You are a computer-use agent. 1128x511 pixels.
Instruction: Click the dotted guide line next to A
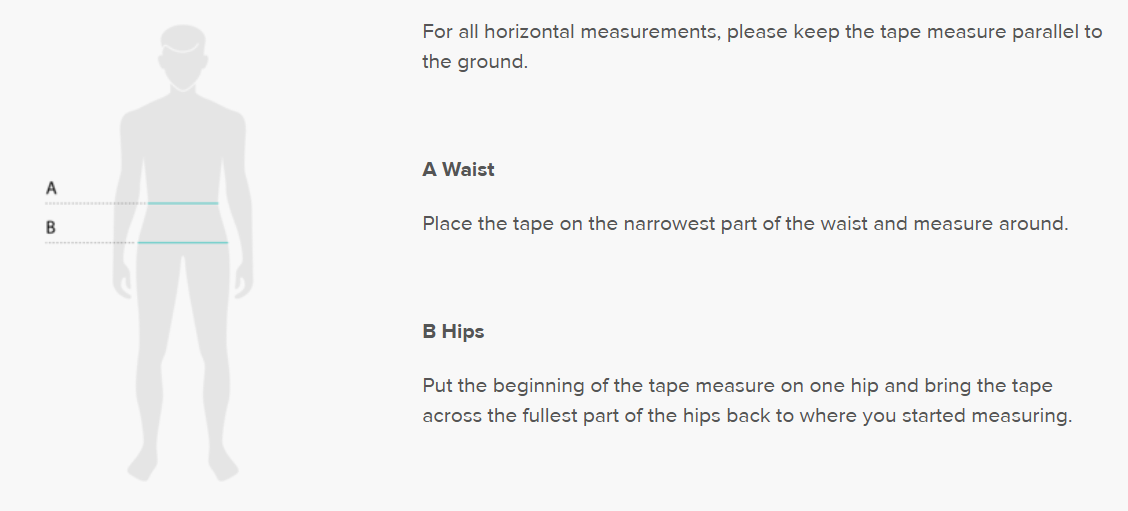tap(95, 203)
